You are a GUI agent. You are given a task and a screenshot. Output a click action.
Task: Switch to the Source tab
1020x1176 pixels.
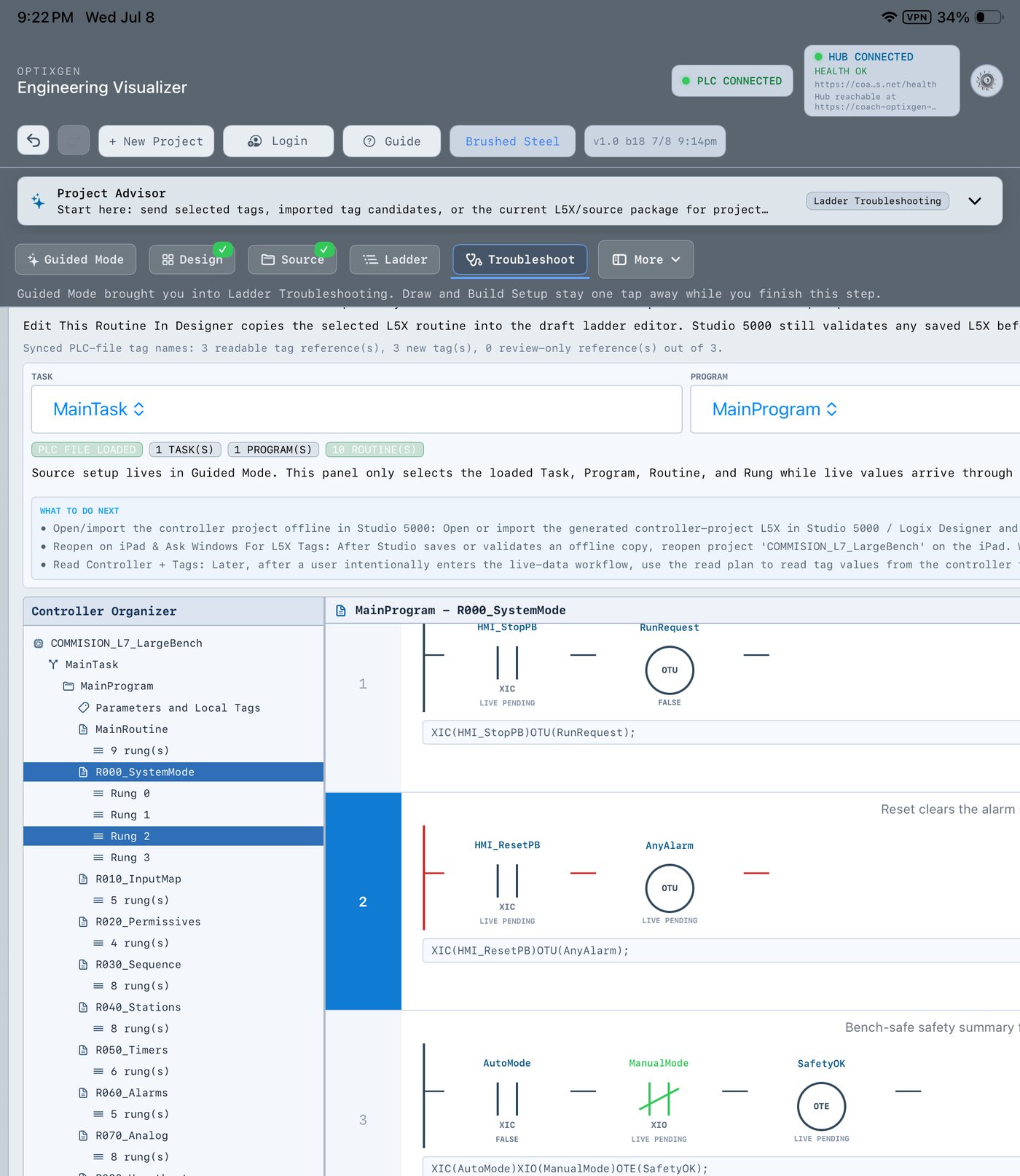[x=292, y=259]
